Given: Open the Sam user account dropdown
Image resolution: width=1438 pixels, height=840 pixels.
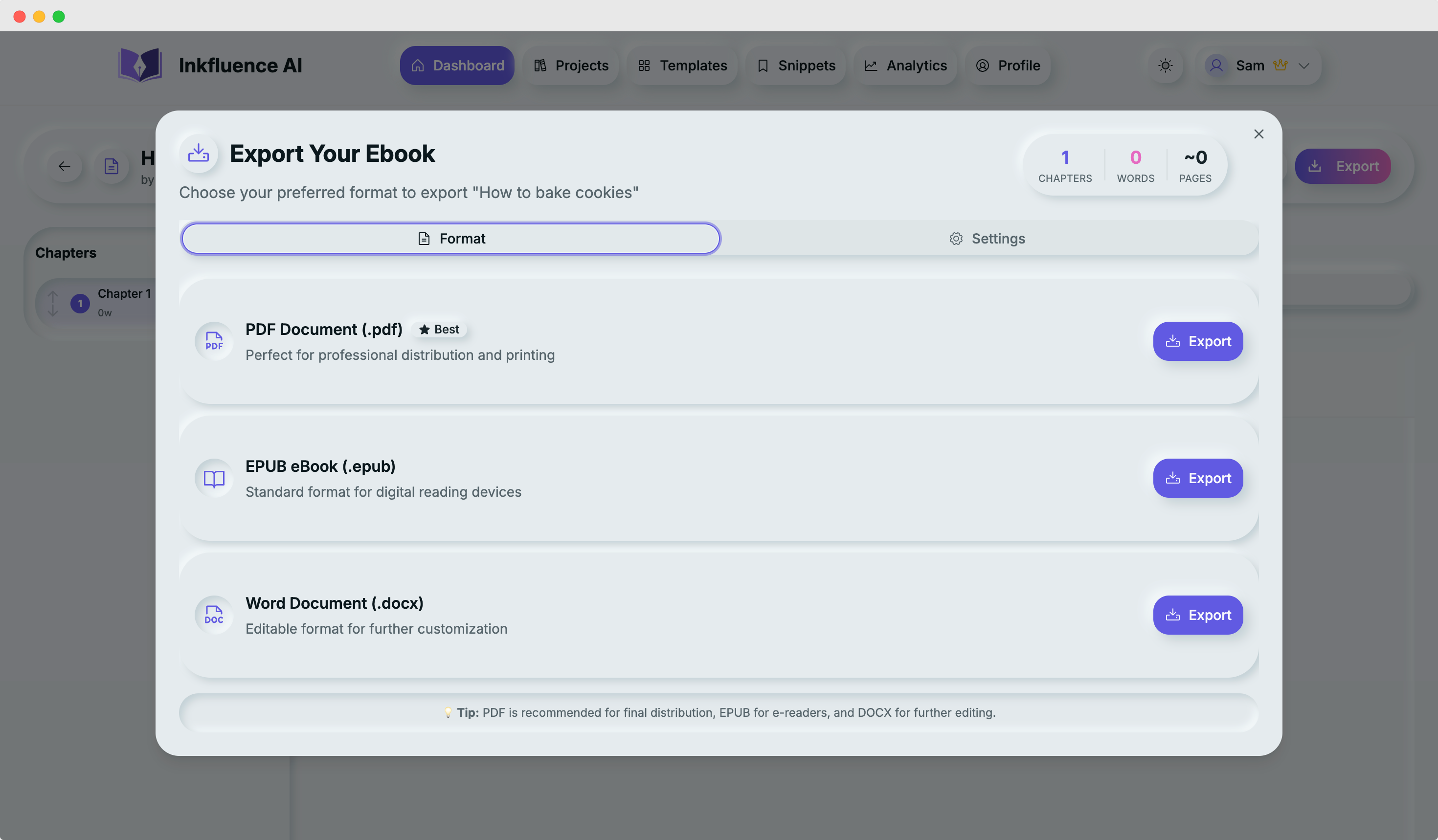Looking at the screenshot, I should (x=1257, y=66).
